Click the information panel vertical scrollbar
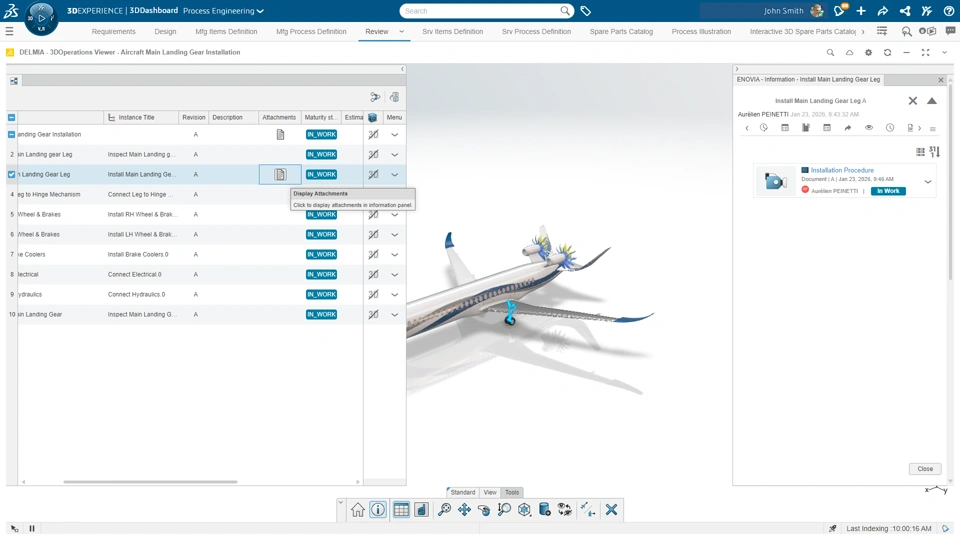The width and height of the screenshot is (960, 540). 950,184
